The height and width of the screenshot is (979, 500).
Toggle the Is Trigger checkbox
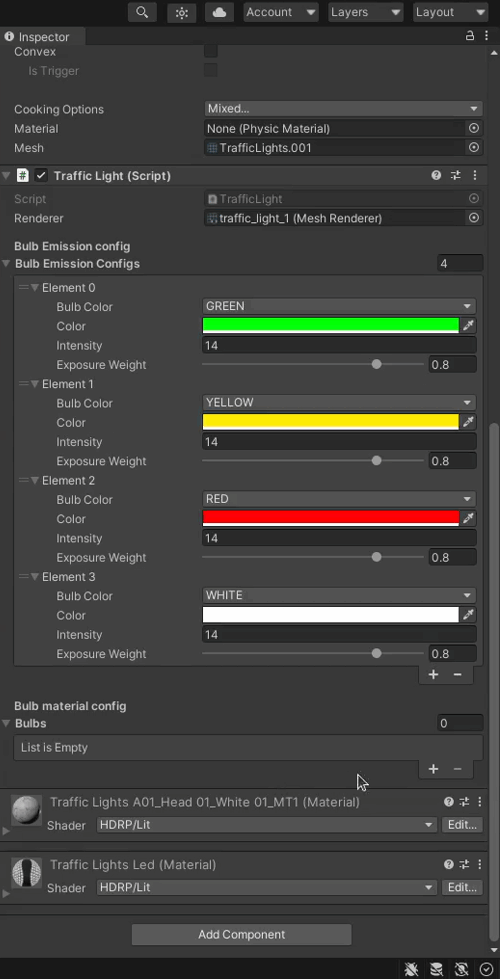pos(211,71)
